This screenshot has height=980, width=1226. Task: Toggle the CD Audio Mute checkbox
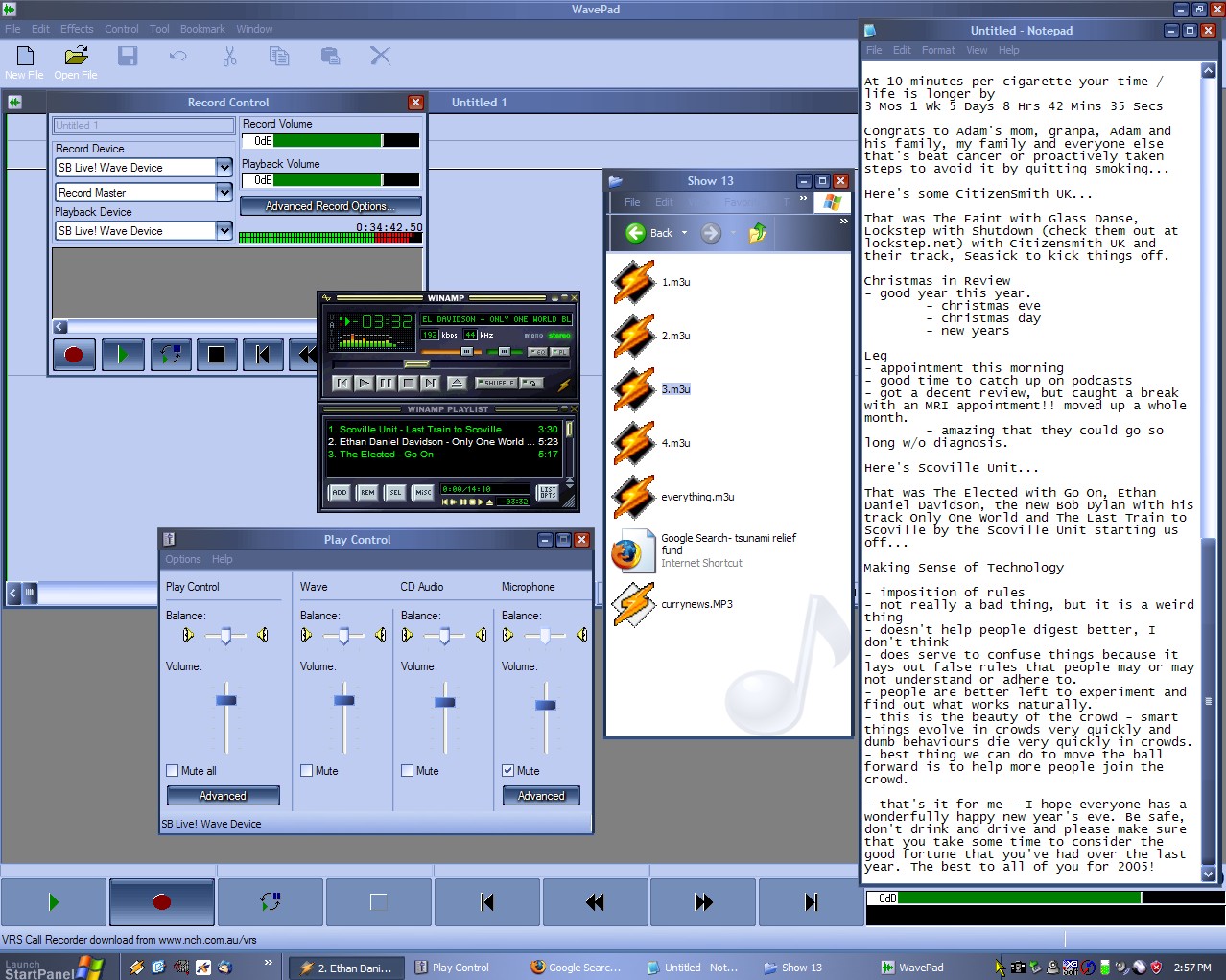click(x=408, y=771)
